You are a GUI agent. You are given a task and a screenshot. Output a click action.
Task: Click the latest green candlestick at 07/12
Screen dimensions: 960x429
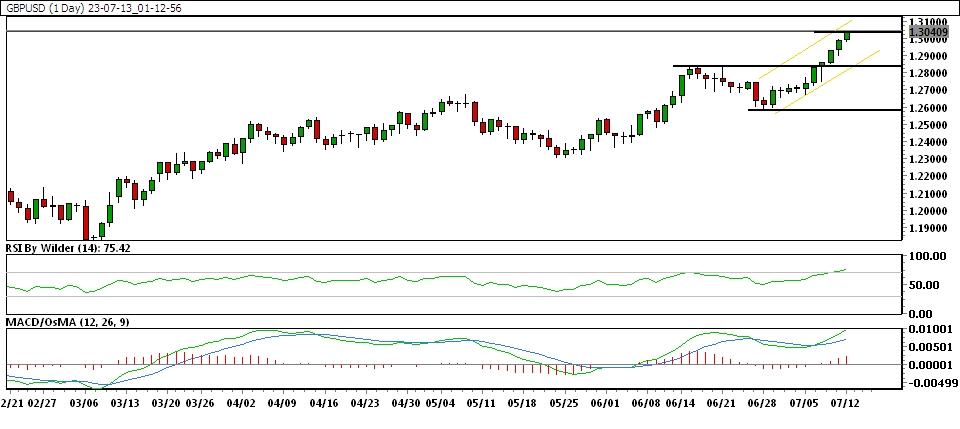coord(847,36)
